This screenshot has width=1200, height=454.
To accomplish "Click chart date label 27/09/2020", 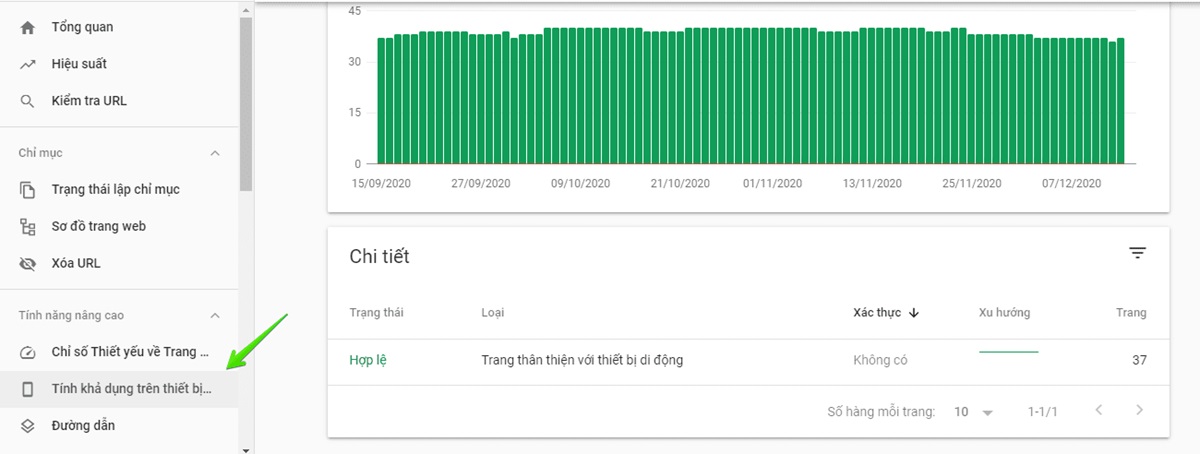I will pos(481,183).
